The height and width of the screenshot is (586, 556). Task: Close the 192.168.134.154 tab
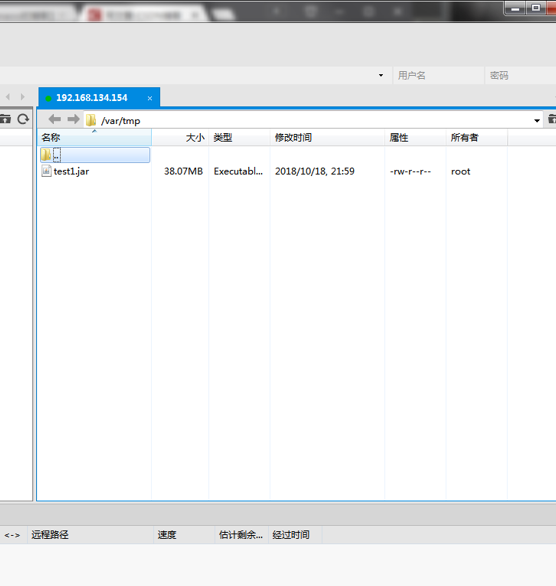[150, 98]
